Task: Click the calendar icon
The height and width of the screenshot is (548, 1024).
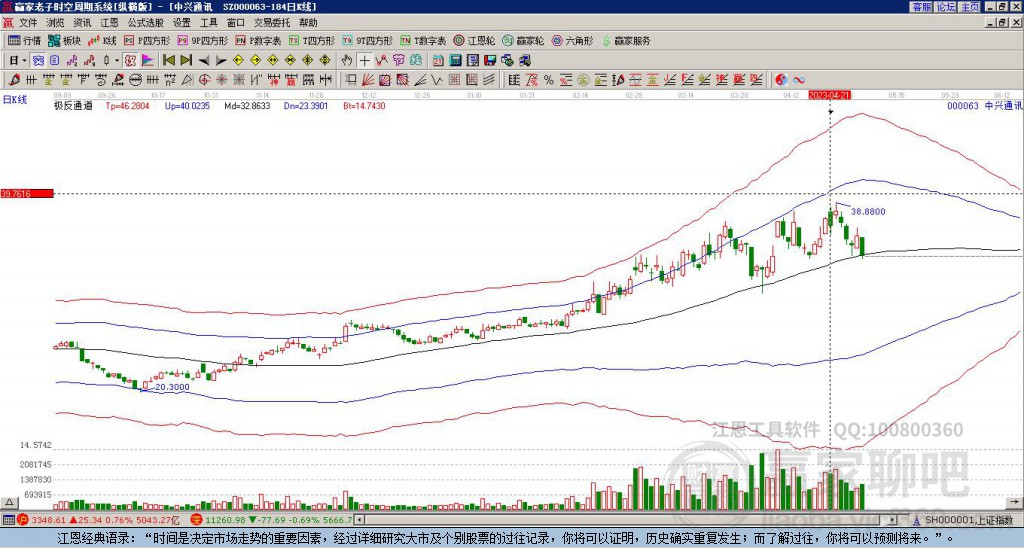Action: pos(438,60)
